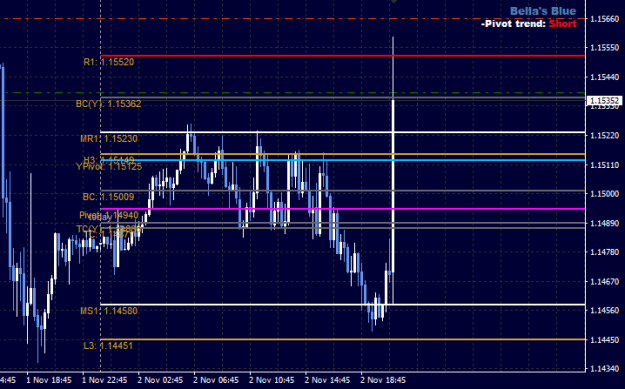The height and width of the screenshot is (389, 625).
Task: Select the green dash-dot horizontal line
Action: coord(293,92)
